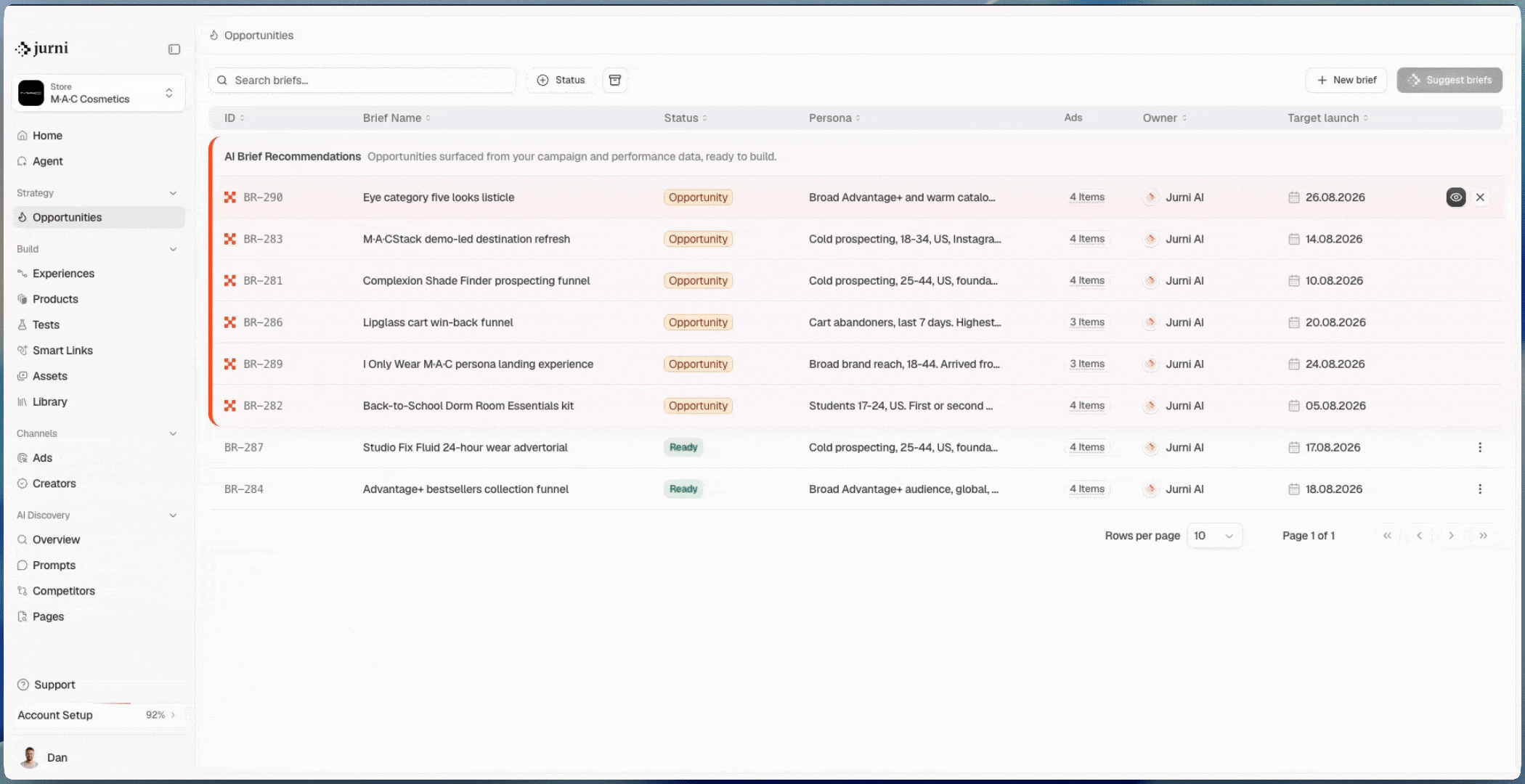This screenshot has width=1525, height=784.
Task: Click the New brief button
Action: pyautogui.click(x=1346, y=80)
